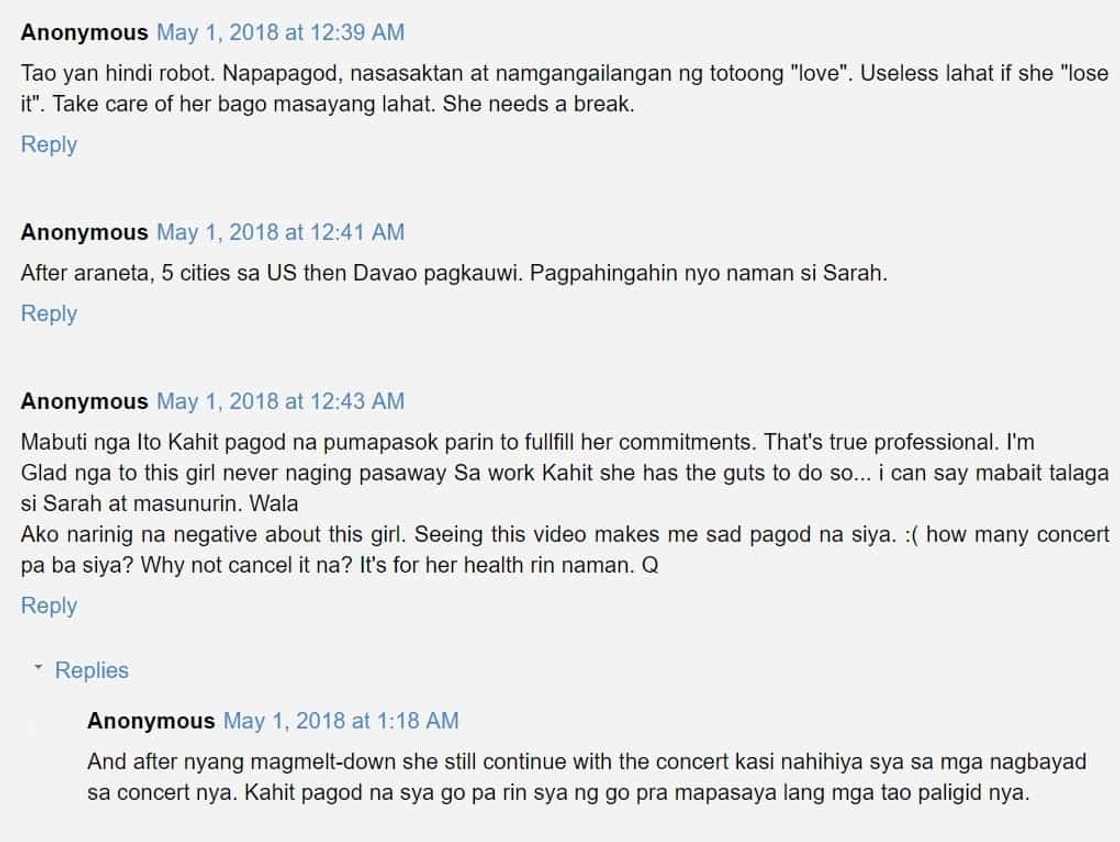Reply to the 12:39 AM comment
Screen dimensions: 1120x842
point(49,145)
